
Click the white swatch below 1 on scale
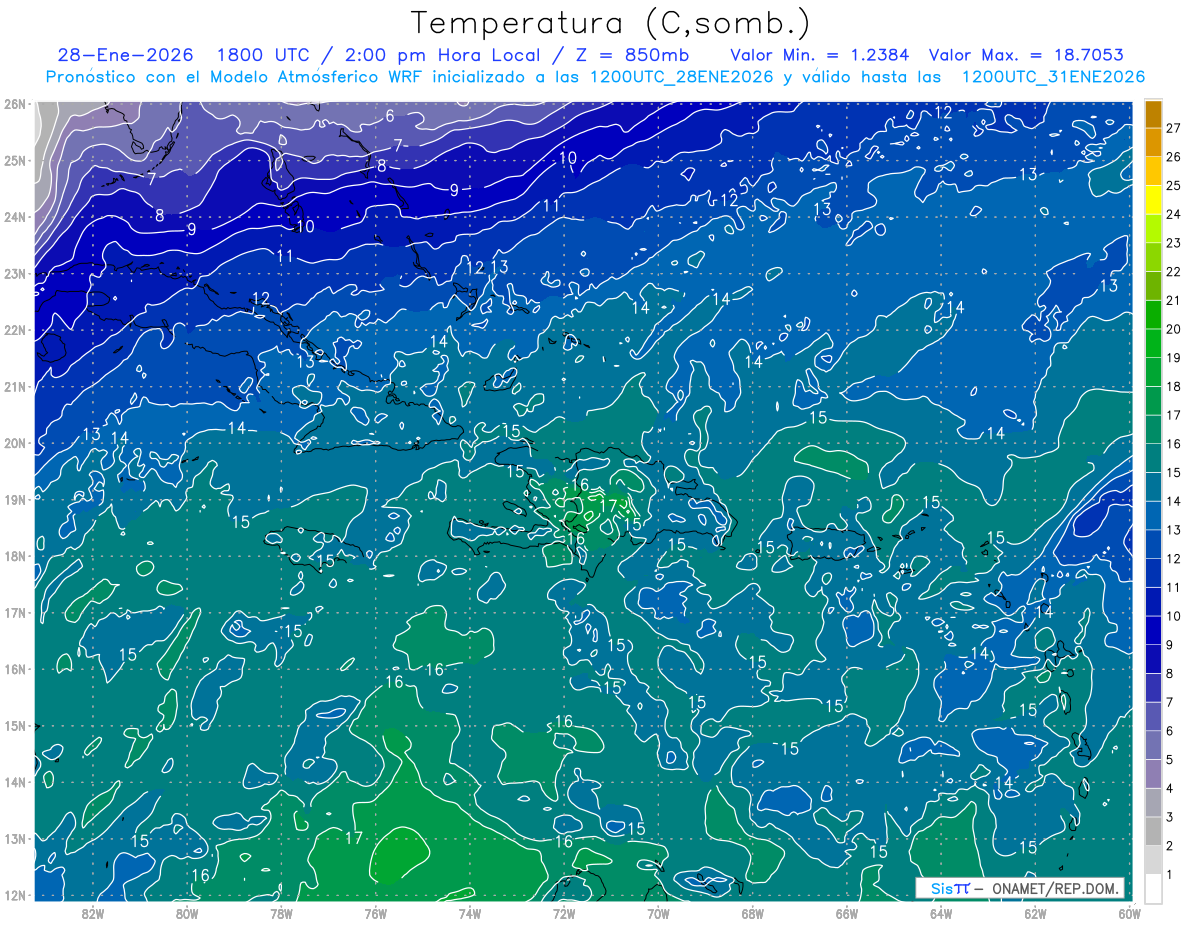click(1153, 889)
